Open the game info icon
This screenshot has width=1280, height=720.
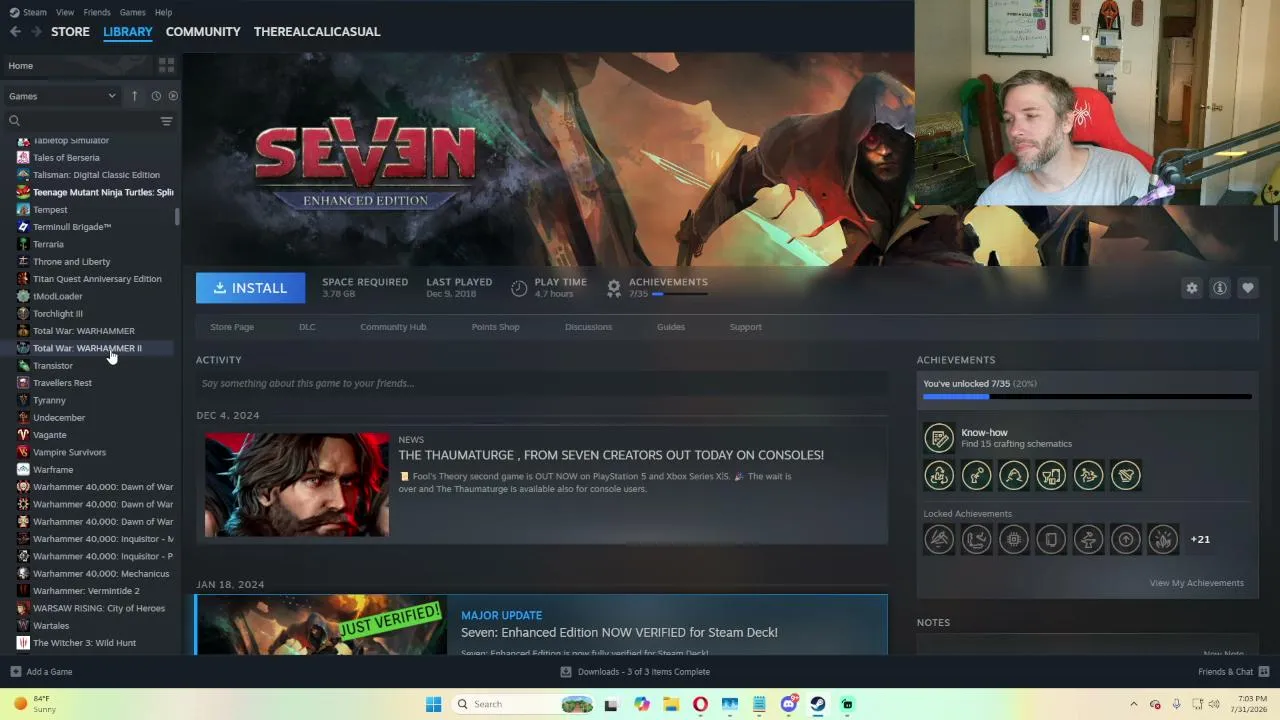click(1220, 288)
